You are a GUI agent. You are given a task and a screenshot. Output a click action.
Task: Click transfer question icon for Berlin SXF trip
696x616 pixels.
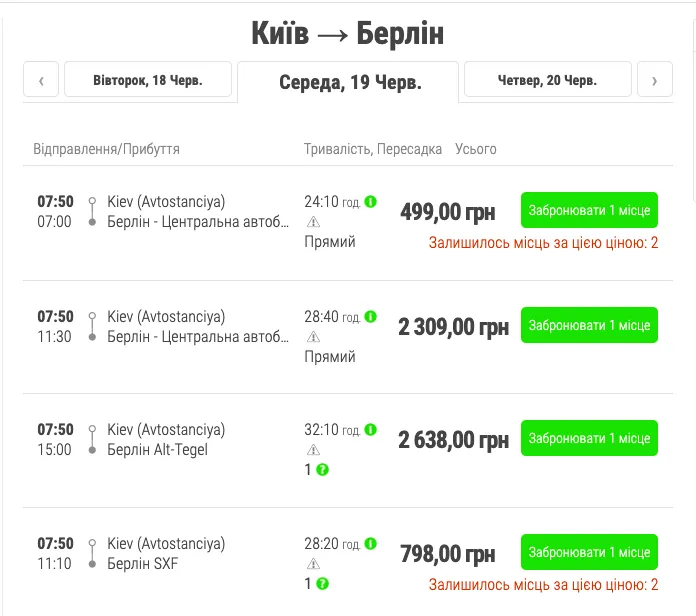point(323,584)
